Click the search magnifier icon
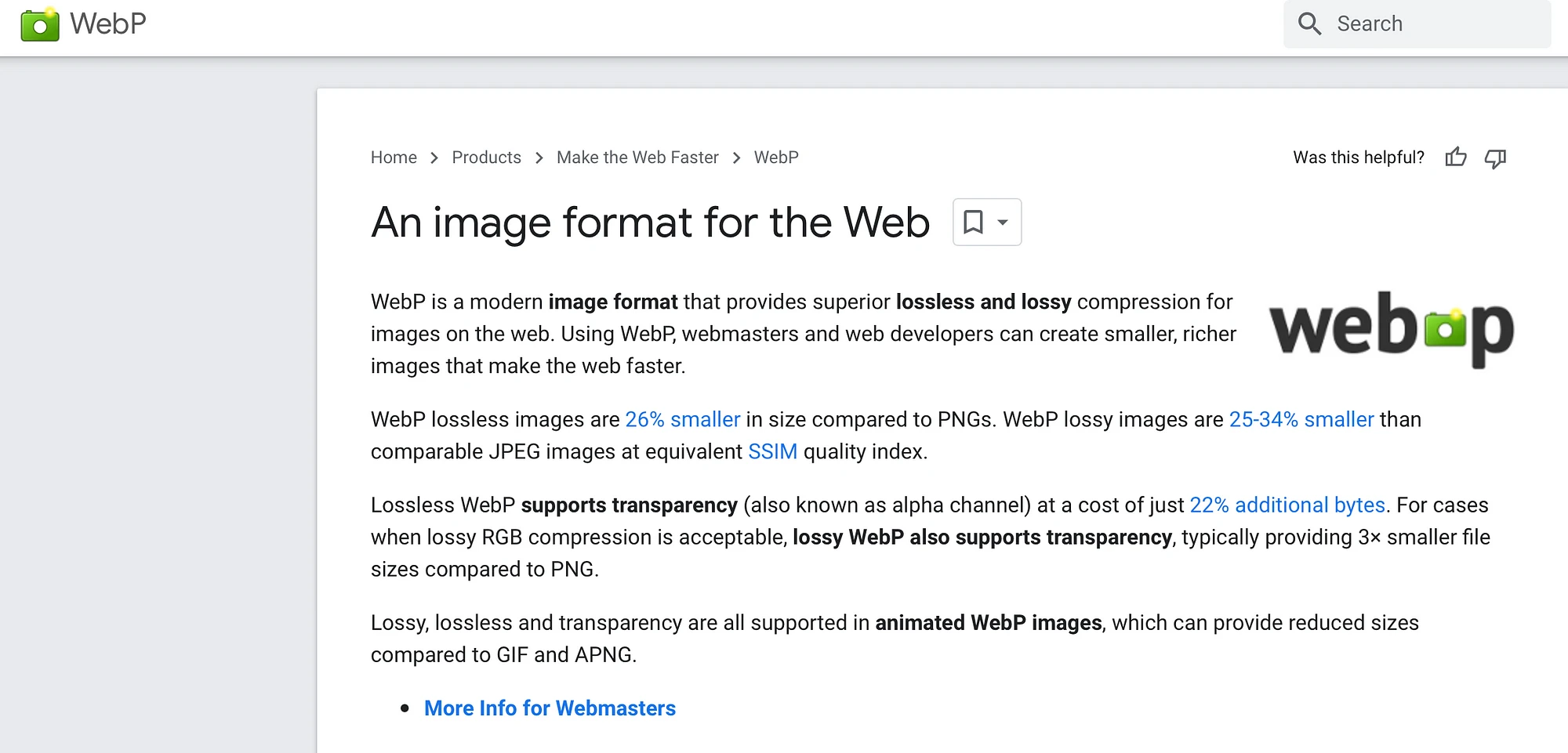1568x753 pixels. (1309, 24)
